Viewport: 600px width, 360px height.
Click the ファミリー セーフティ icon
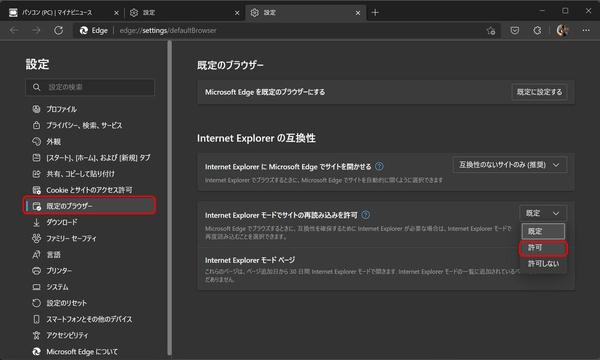(x=36, y=238)
